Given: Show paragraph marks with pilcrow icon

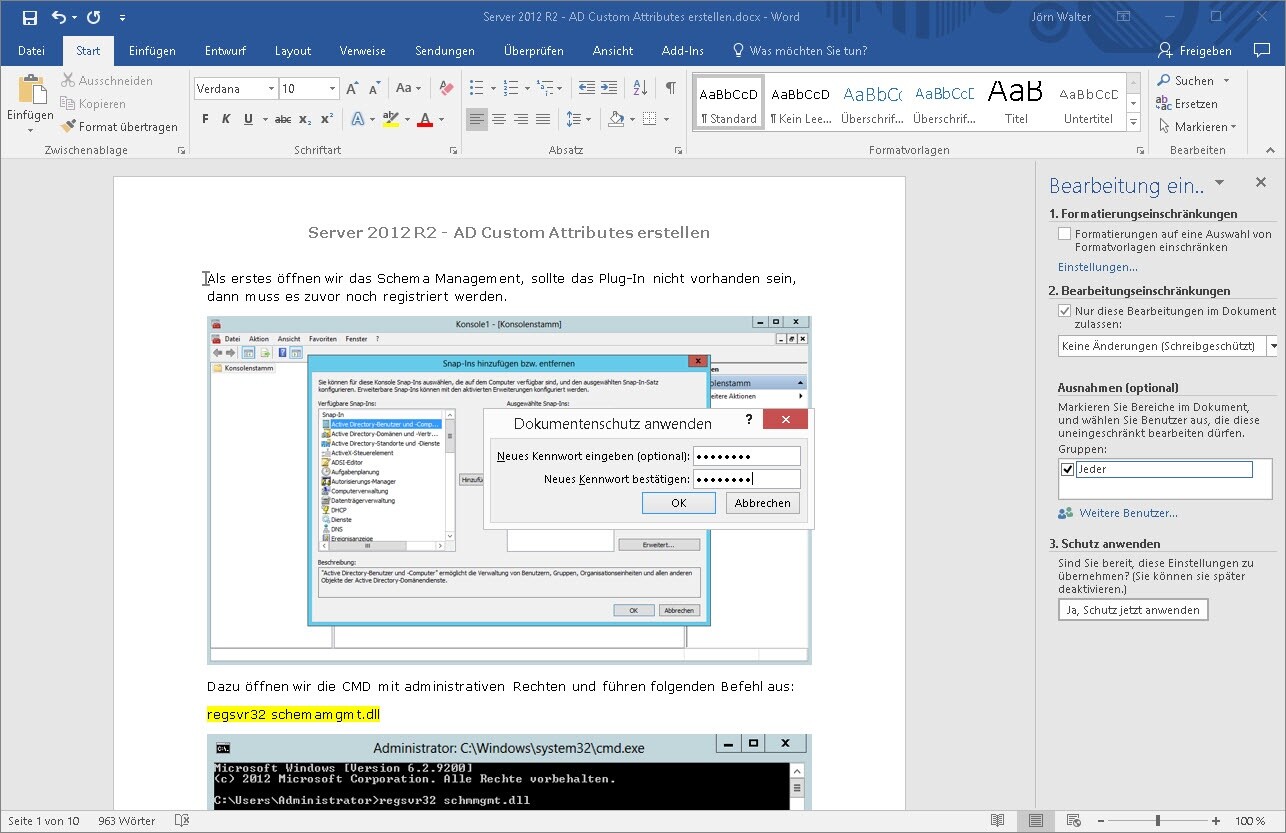Looking at the screenshot, I should pos(670,88).
